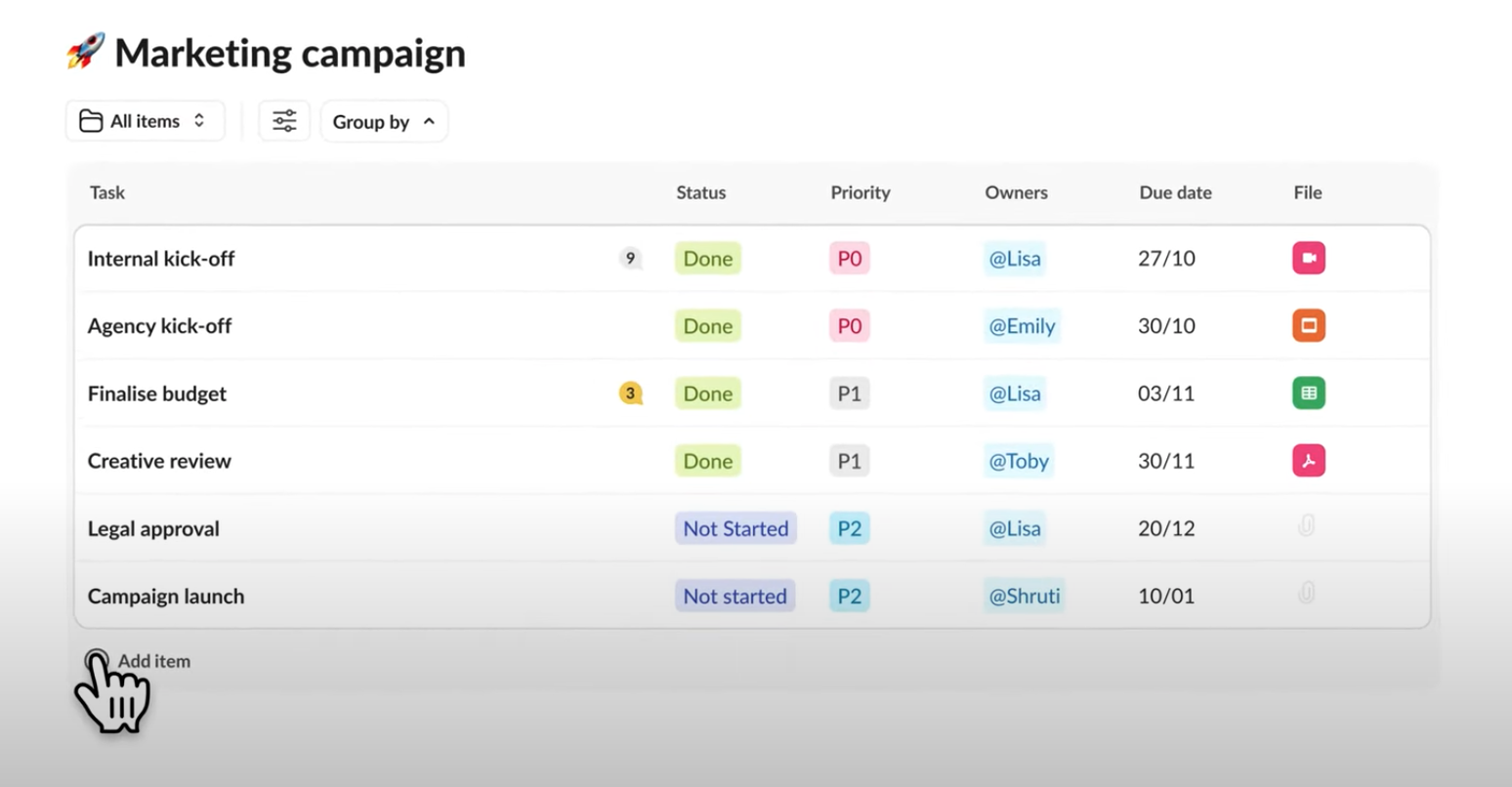Click the Priority column header
1512x787 pixels.
click(x=860, y=192)
